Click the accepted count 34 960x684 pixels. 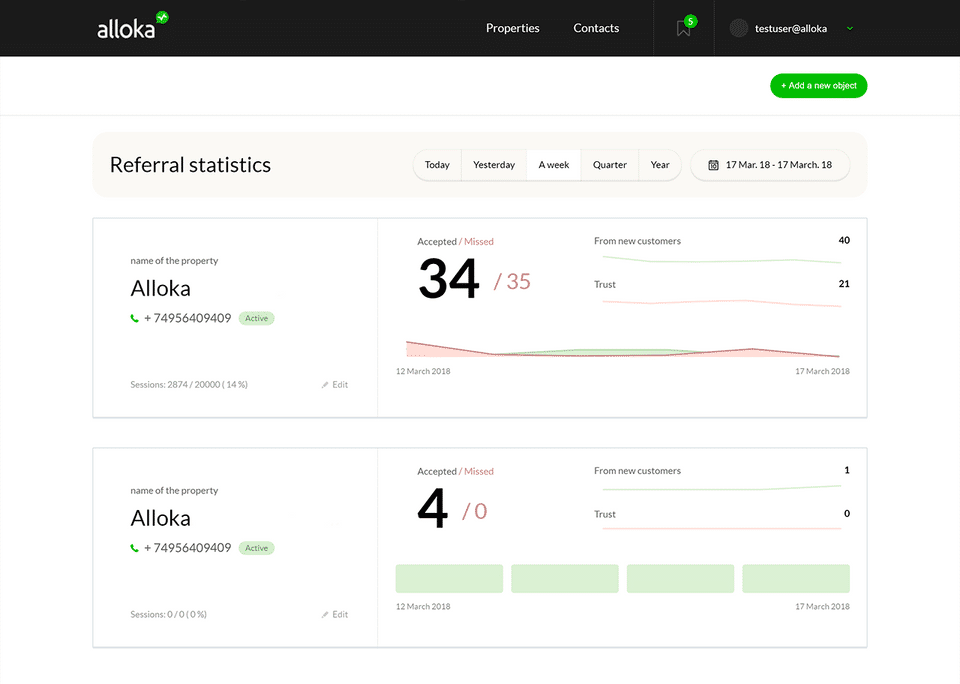[x=448, y=279]
